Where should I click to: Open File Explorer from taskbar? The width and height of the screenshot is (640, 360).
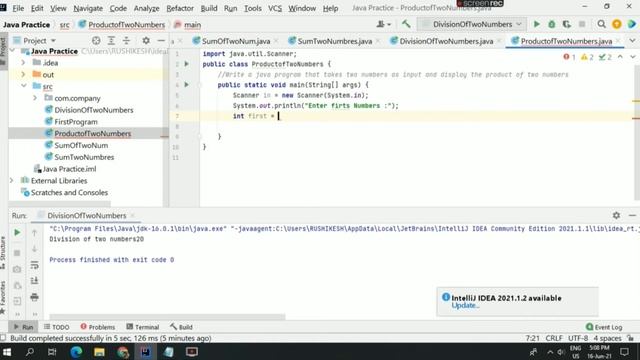pyautogui.click(x=99, y=351)
